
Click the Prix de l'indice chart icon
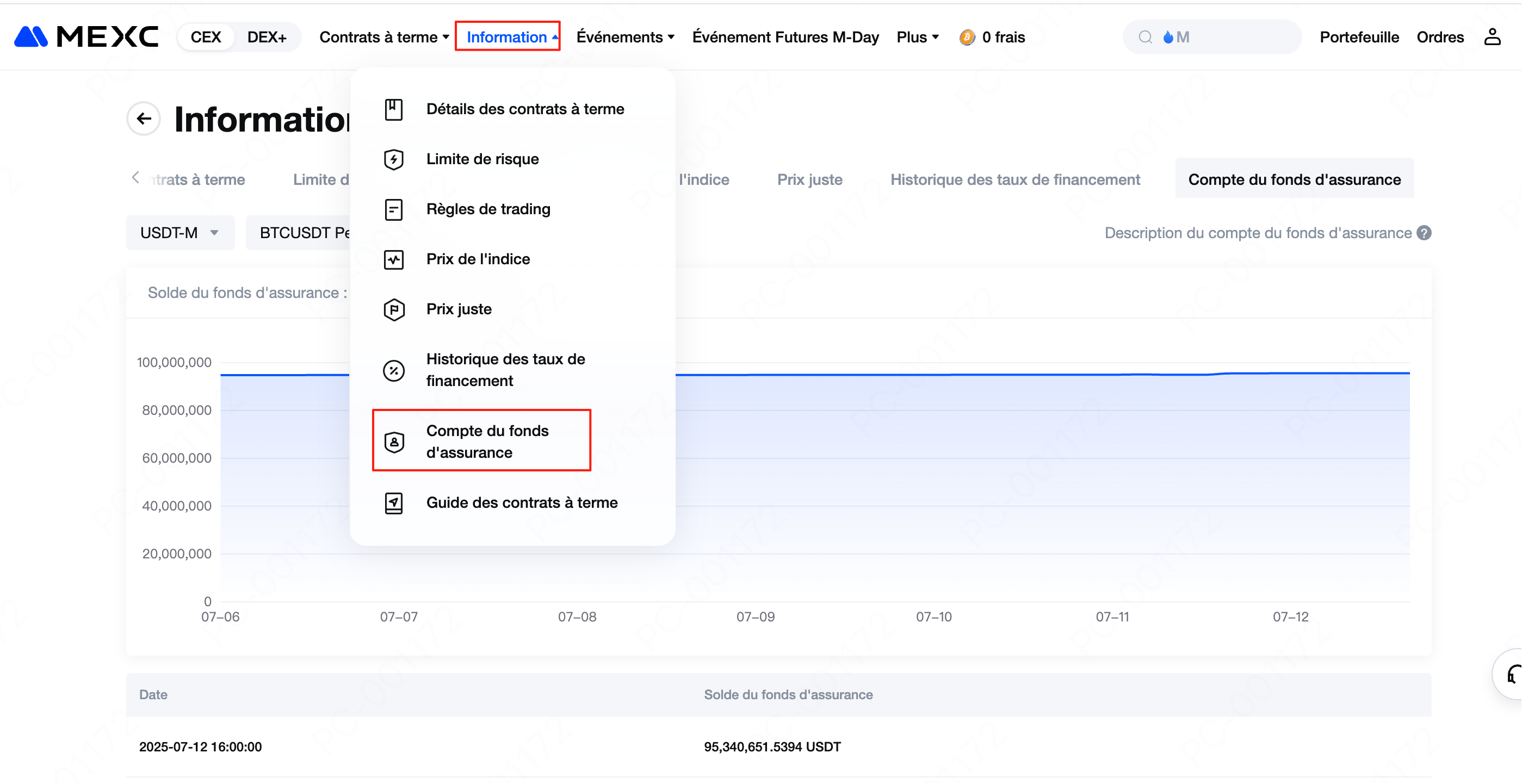(393, 259)
